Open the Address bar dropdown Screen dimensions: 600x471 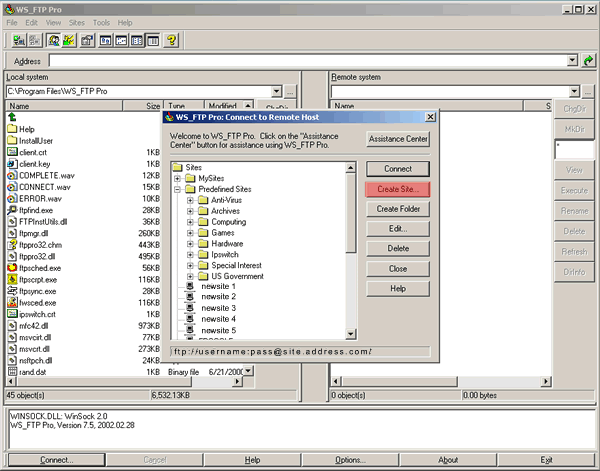[x=572, y=60]
